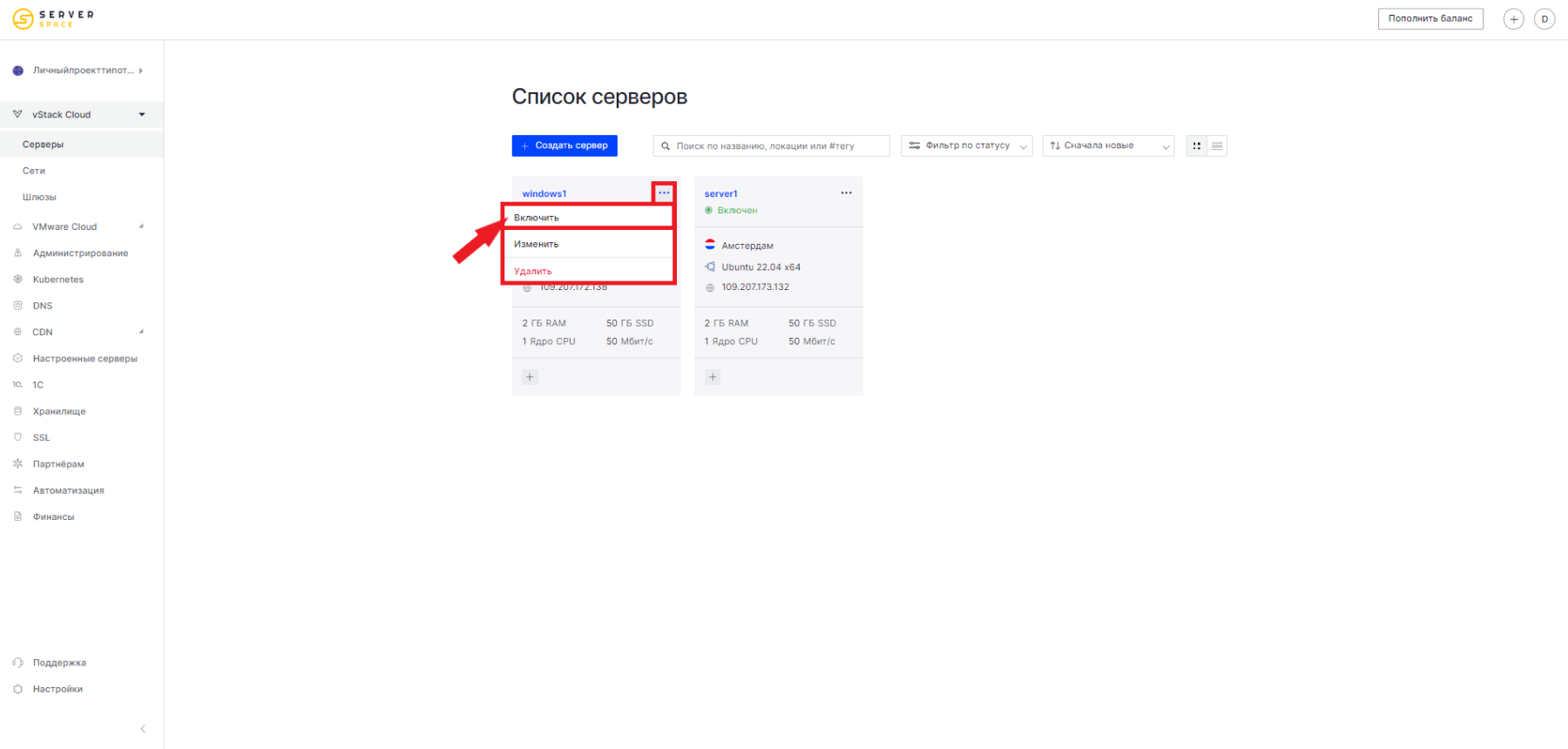Viewport: 1568px width, 749px height.
Task: Open Настроенные серверы in sidebar
Action: (x=85, y=359)
